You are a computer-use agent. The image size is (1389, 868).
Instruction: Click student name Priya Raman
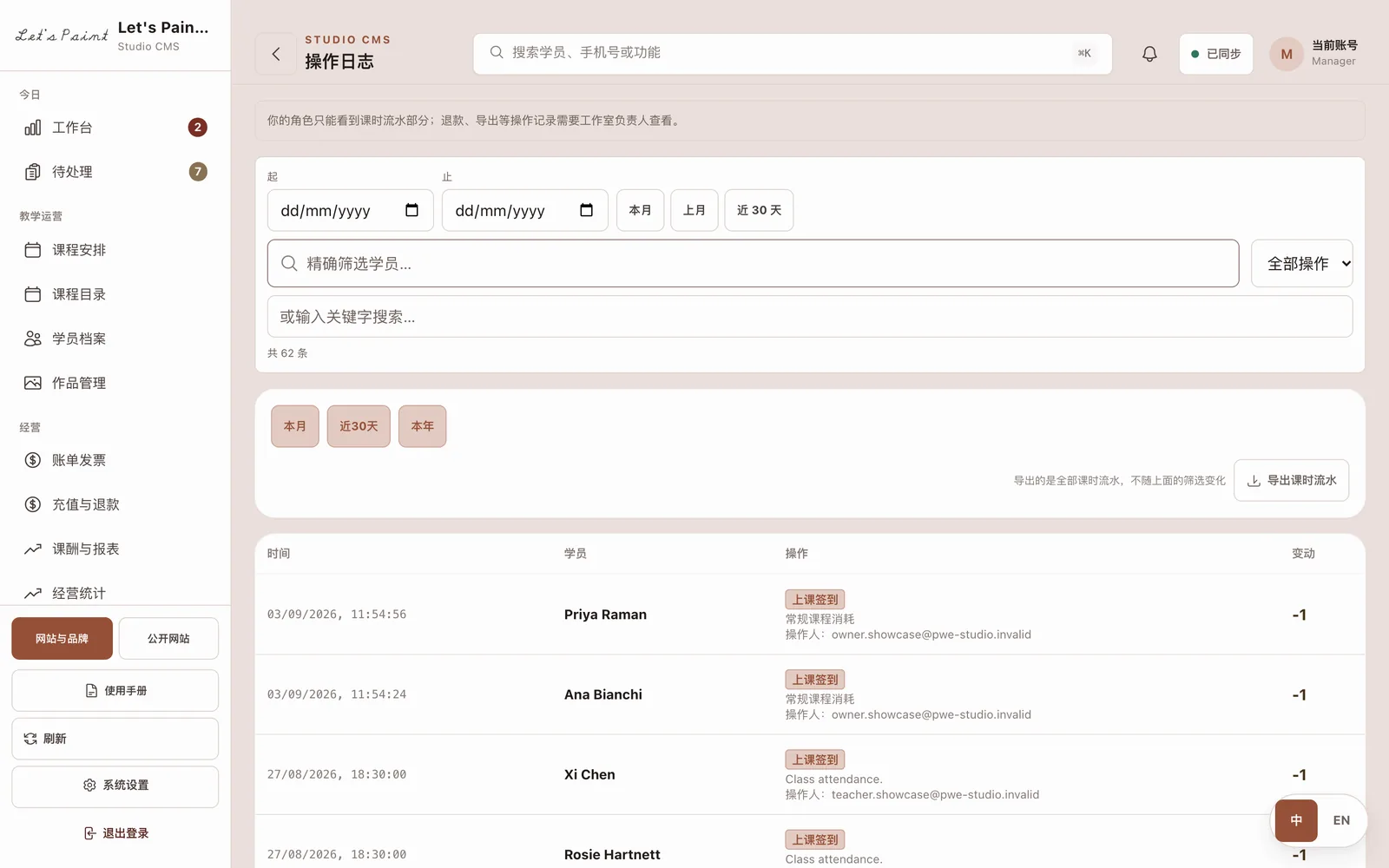(605, 615)
